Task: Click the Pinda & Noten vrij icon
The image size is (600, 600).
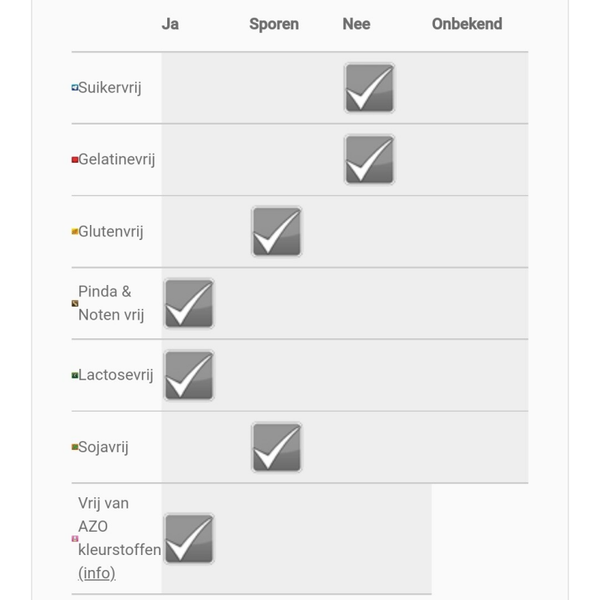Action: coord(75,303)
